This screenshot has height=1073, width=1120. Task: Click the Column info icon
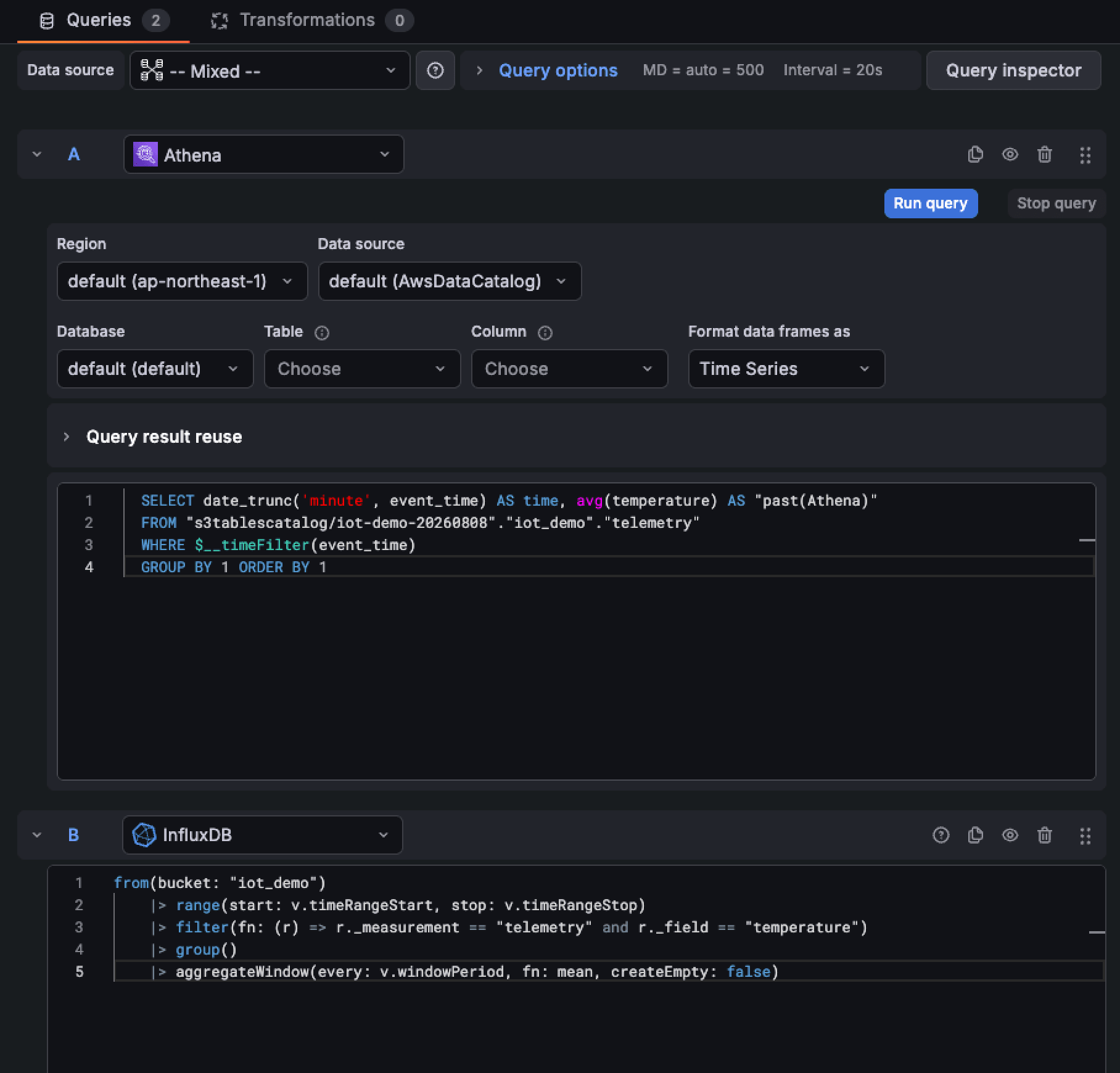(x=545, y=333)
